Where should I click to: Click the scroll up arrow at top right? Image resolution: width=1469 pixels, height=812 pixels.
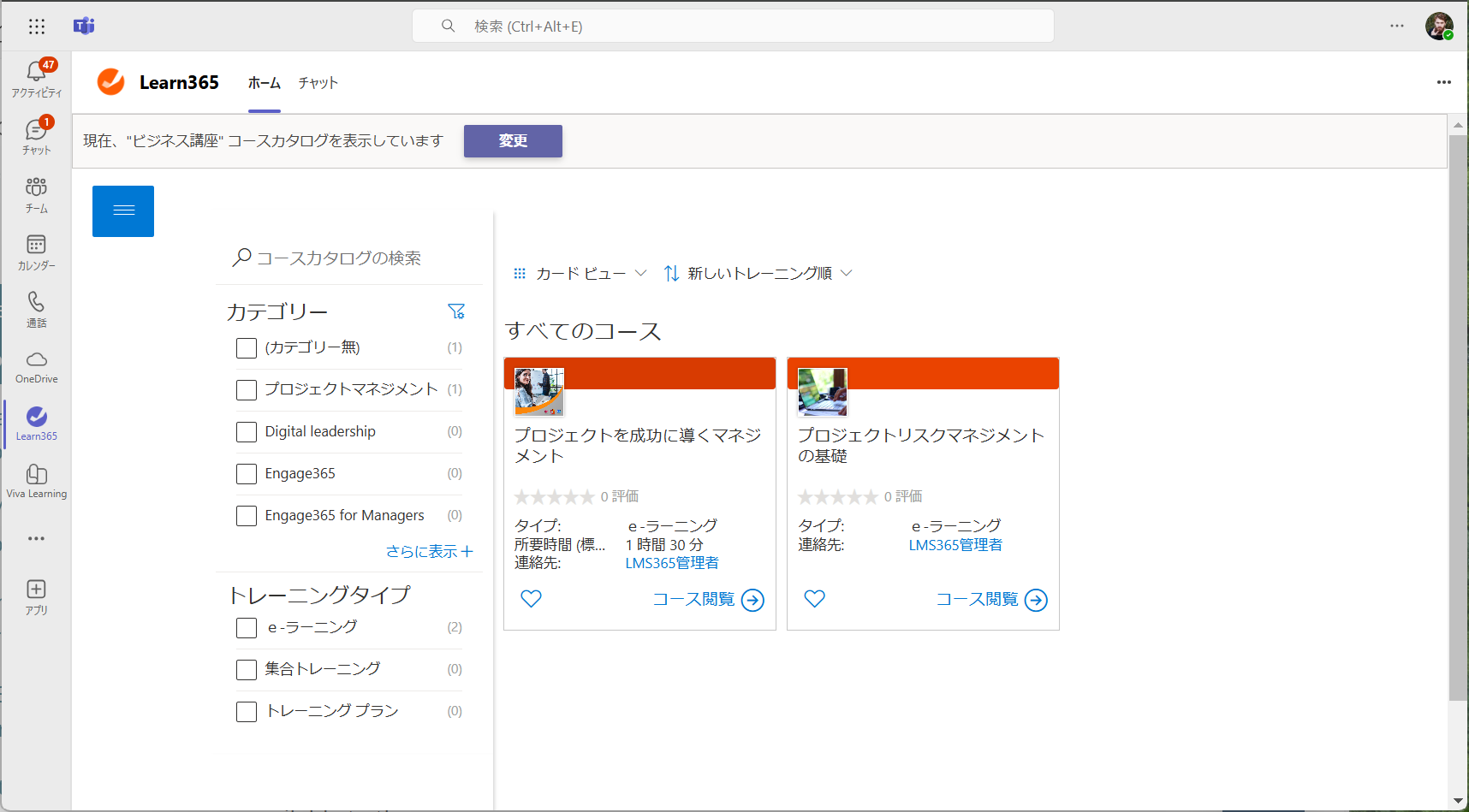[1458, 125]
